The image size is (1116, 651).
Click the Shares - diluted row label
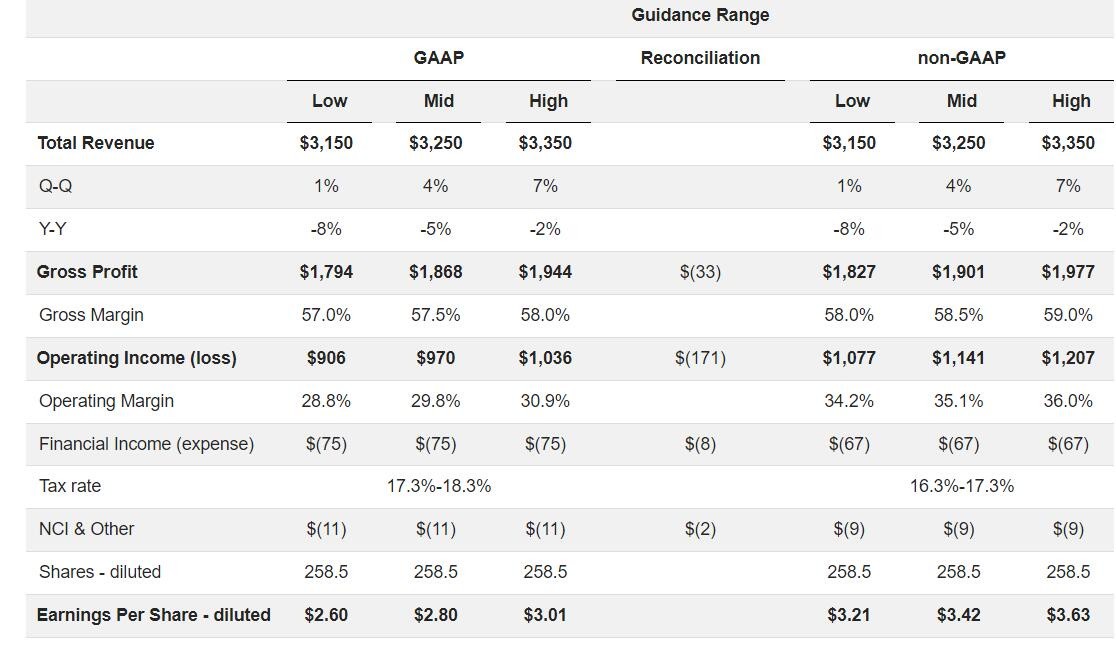[100, 572]
